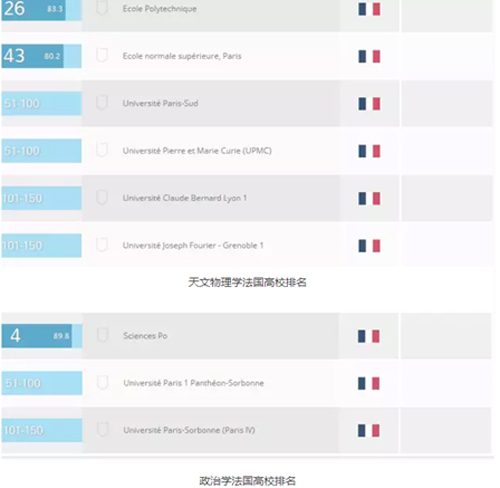
Task: Click the shield icon beside Sciences Po
Action: [102, 335]
